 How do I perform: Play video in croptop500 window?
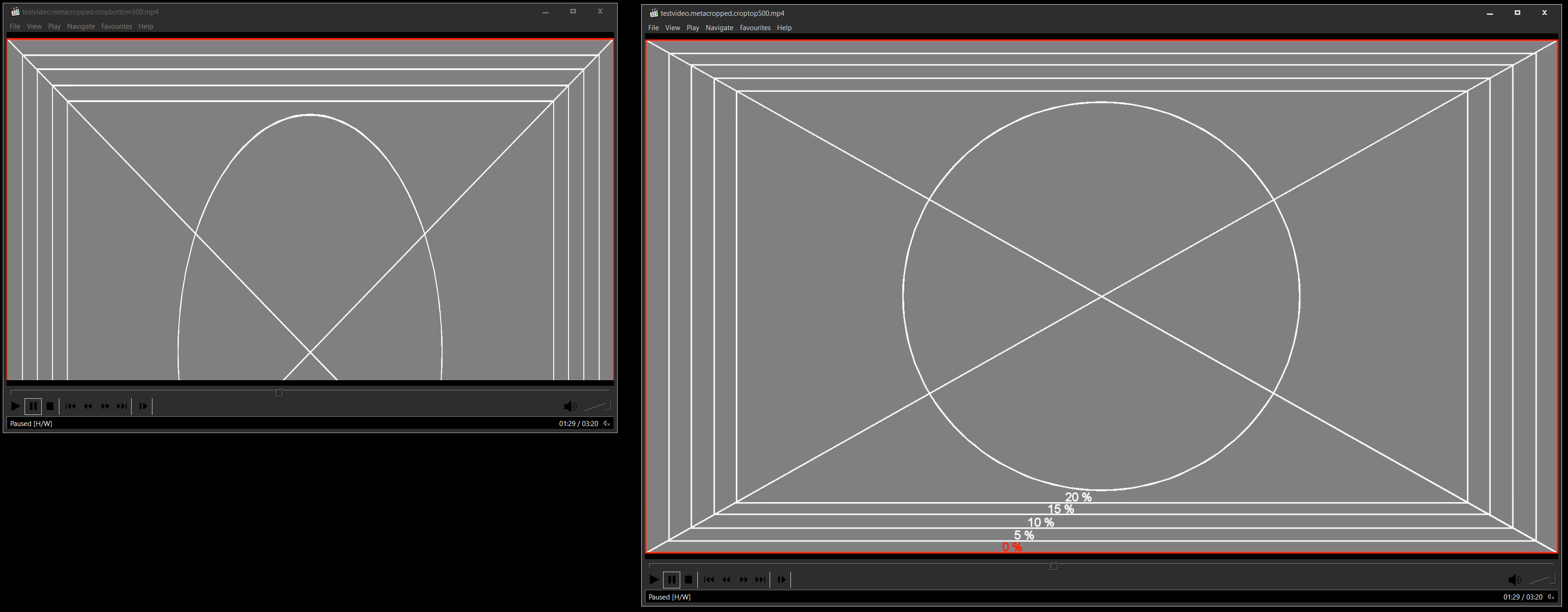coord(654,580)
